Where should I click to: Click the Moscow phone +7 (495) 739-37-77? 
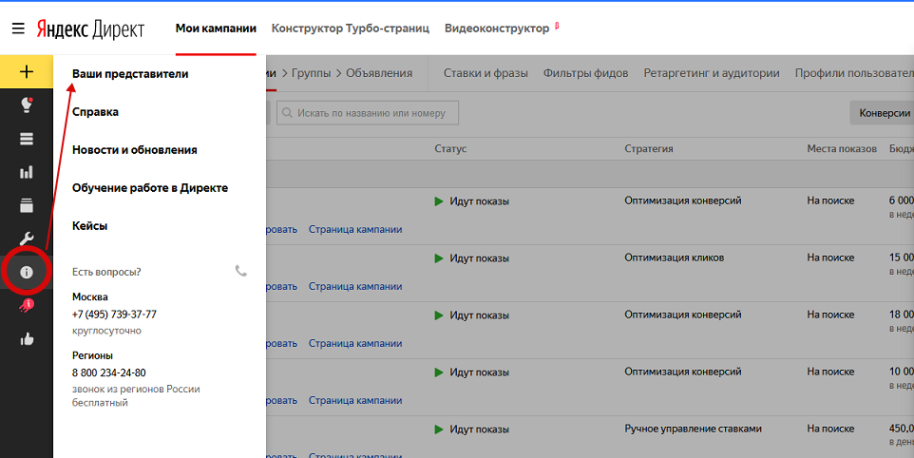coord(114,314)
